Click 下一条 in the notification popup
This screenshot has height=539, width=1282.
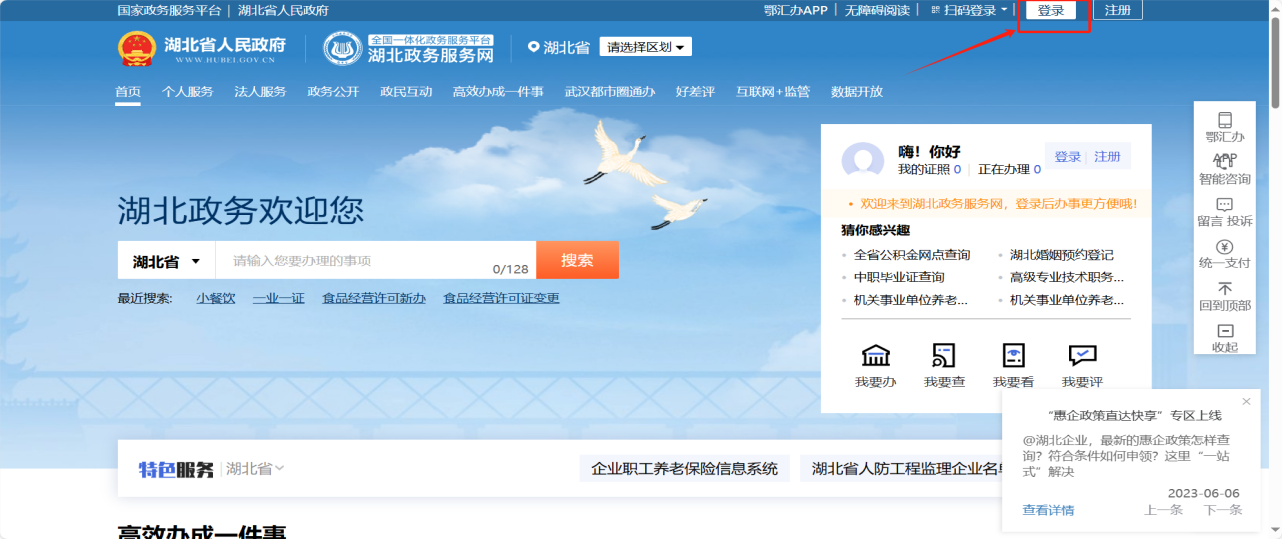coord(1223,510)
